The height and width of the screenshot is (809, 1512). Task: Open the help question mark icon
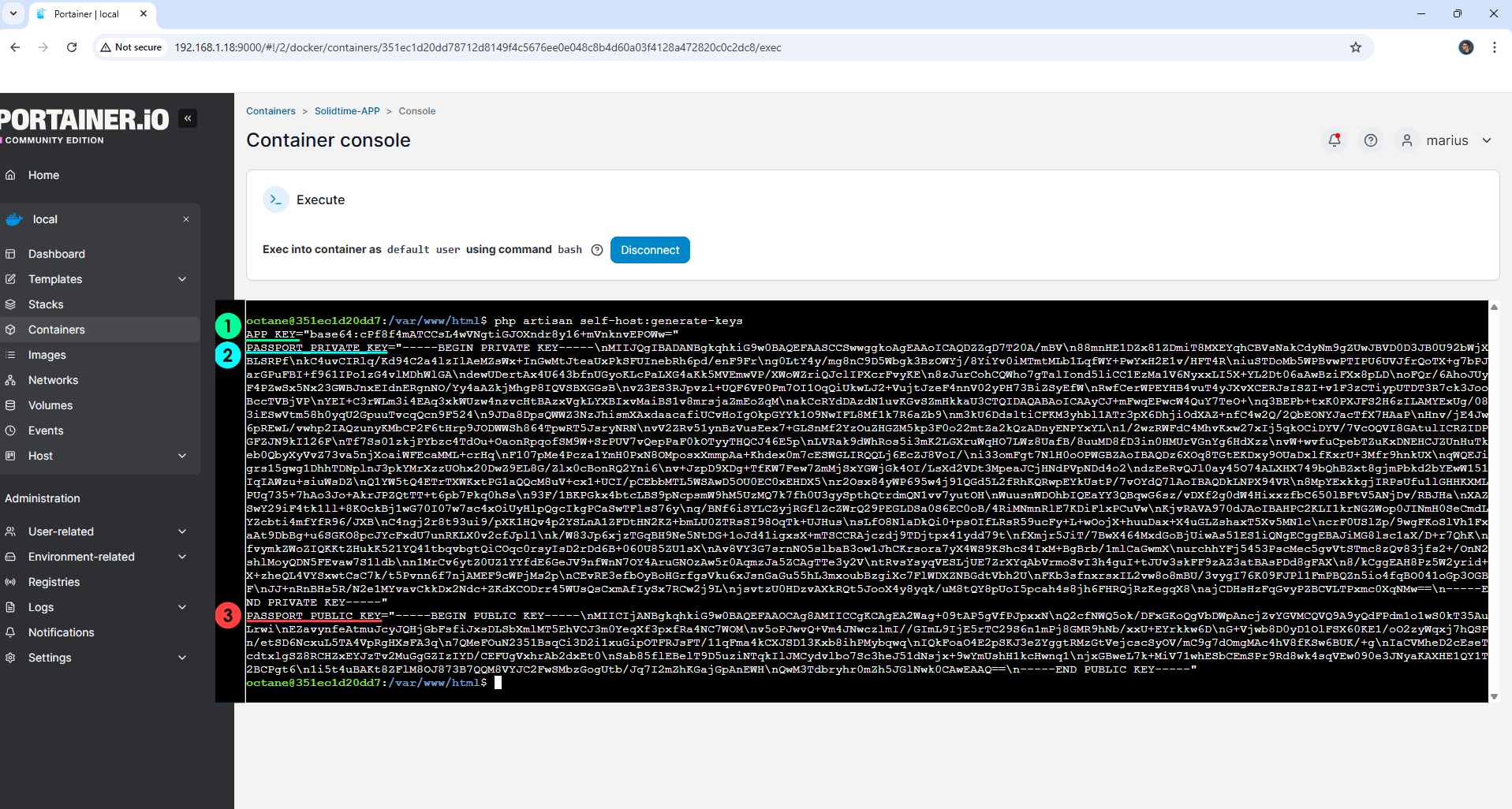[1371, 140]
